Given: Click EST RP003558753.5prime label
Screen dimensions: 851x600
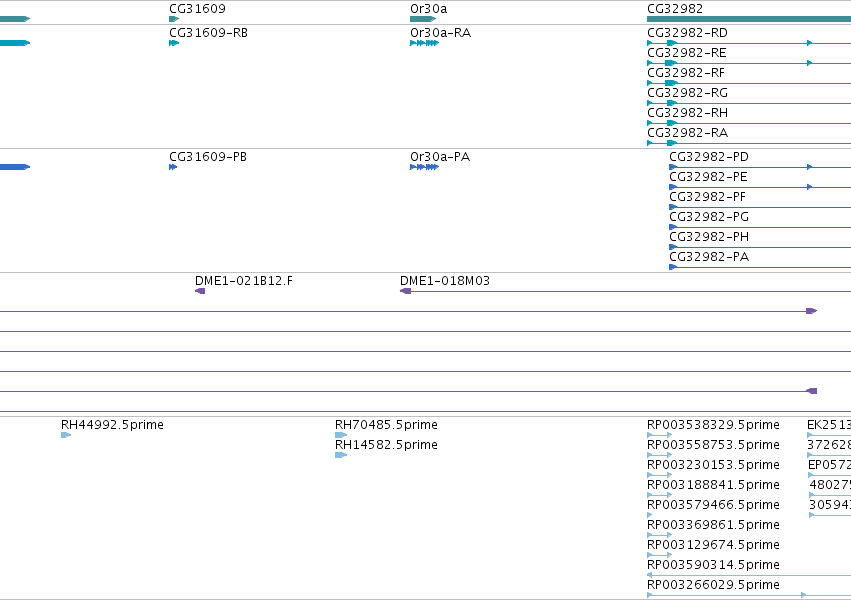Looking at the screenshot, I should [713, 445].
